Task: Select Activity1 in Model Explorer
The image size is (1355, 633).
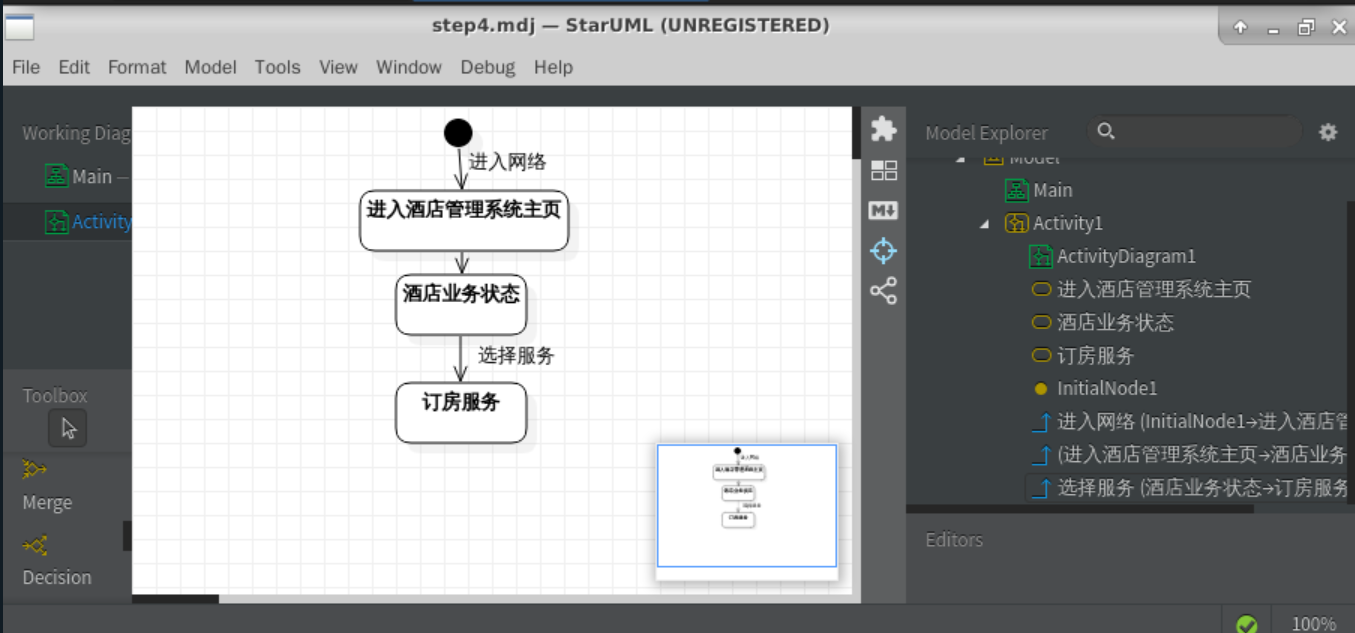Action: (x=1068, y=223)
